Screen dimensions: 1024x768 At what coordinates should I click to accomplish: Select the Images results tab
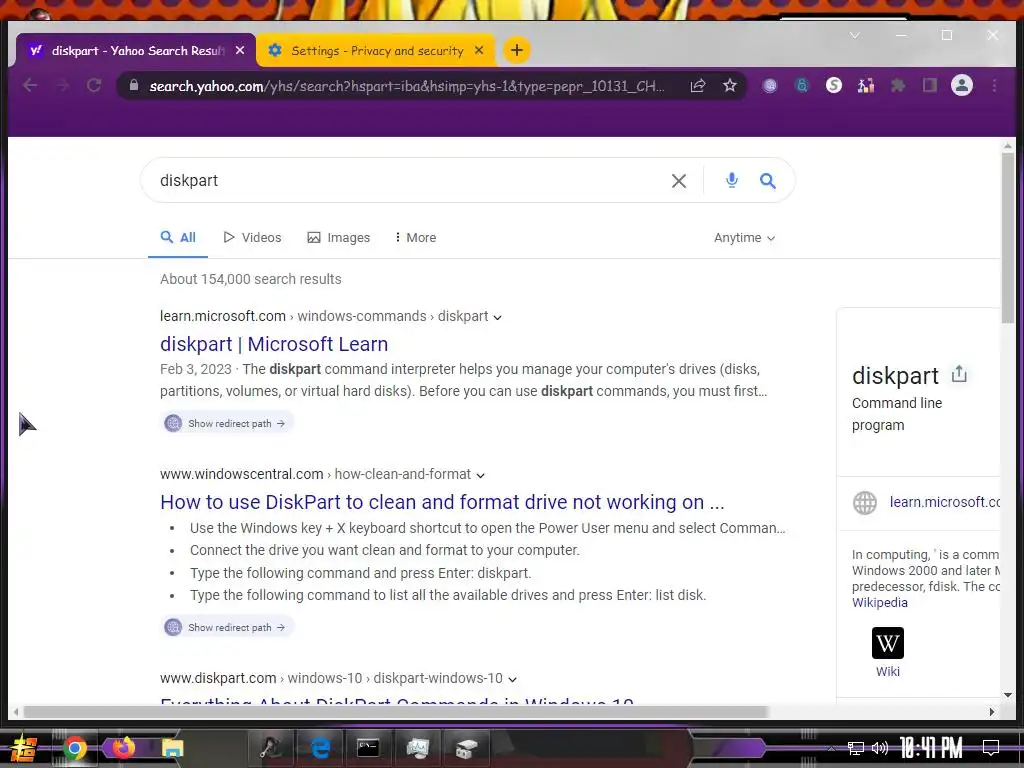(338, 238)
